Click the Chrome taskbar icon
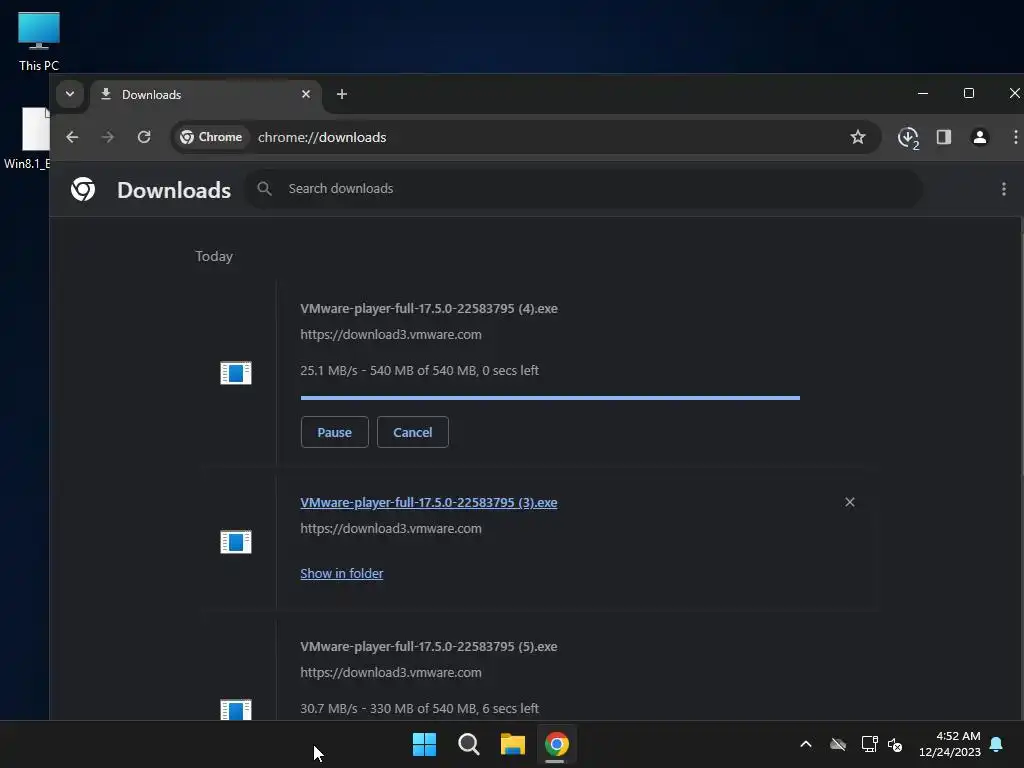The height and width of the screenshot is (768, 1024). [556, 744]
